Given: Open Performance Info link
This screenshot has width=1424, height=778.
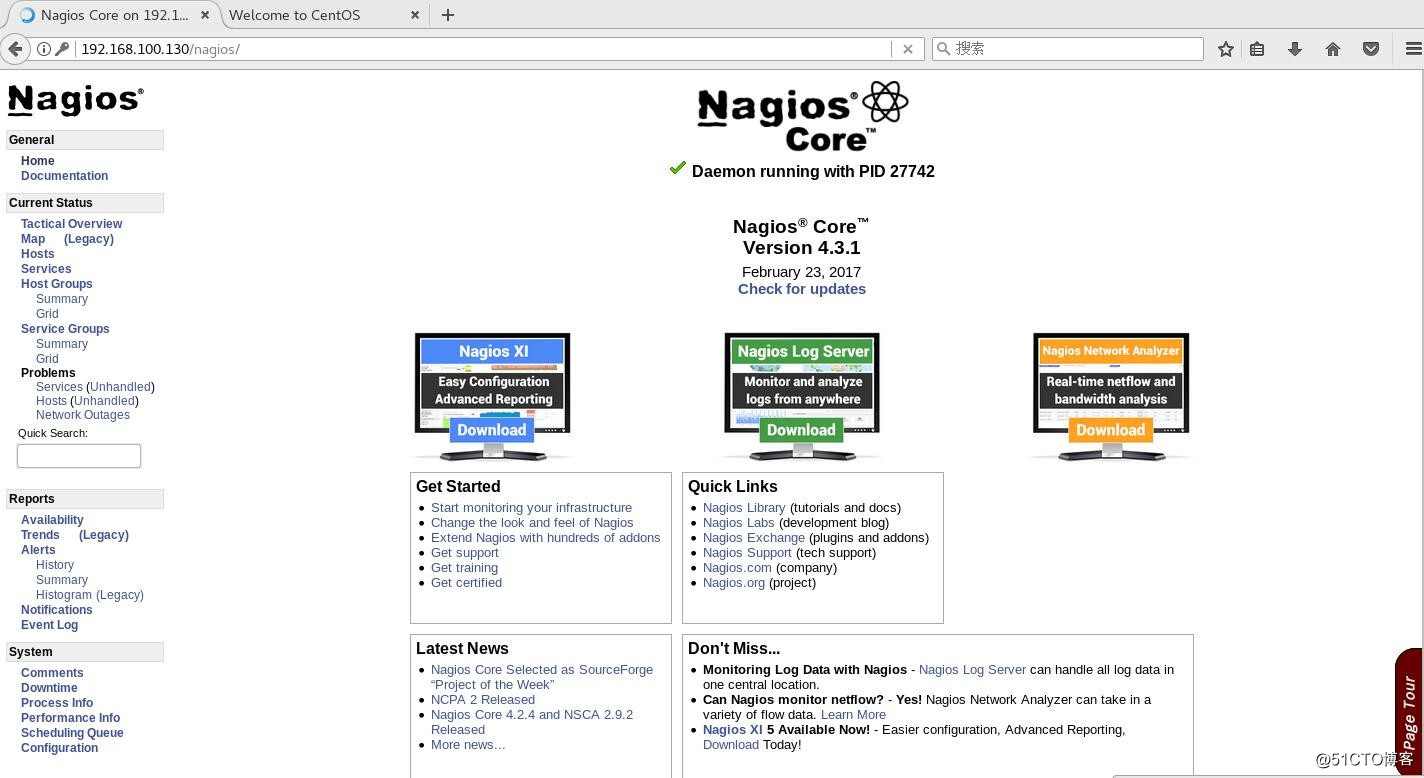Looking at the screenshot, I should 70,718.
